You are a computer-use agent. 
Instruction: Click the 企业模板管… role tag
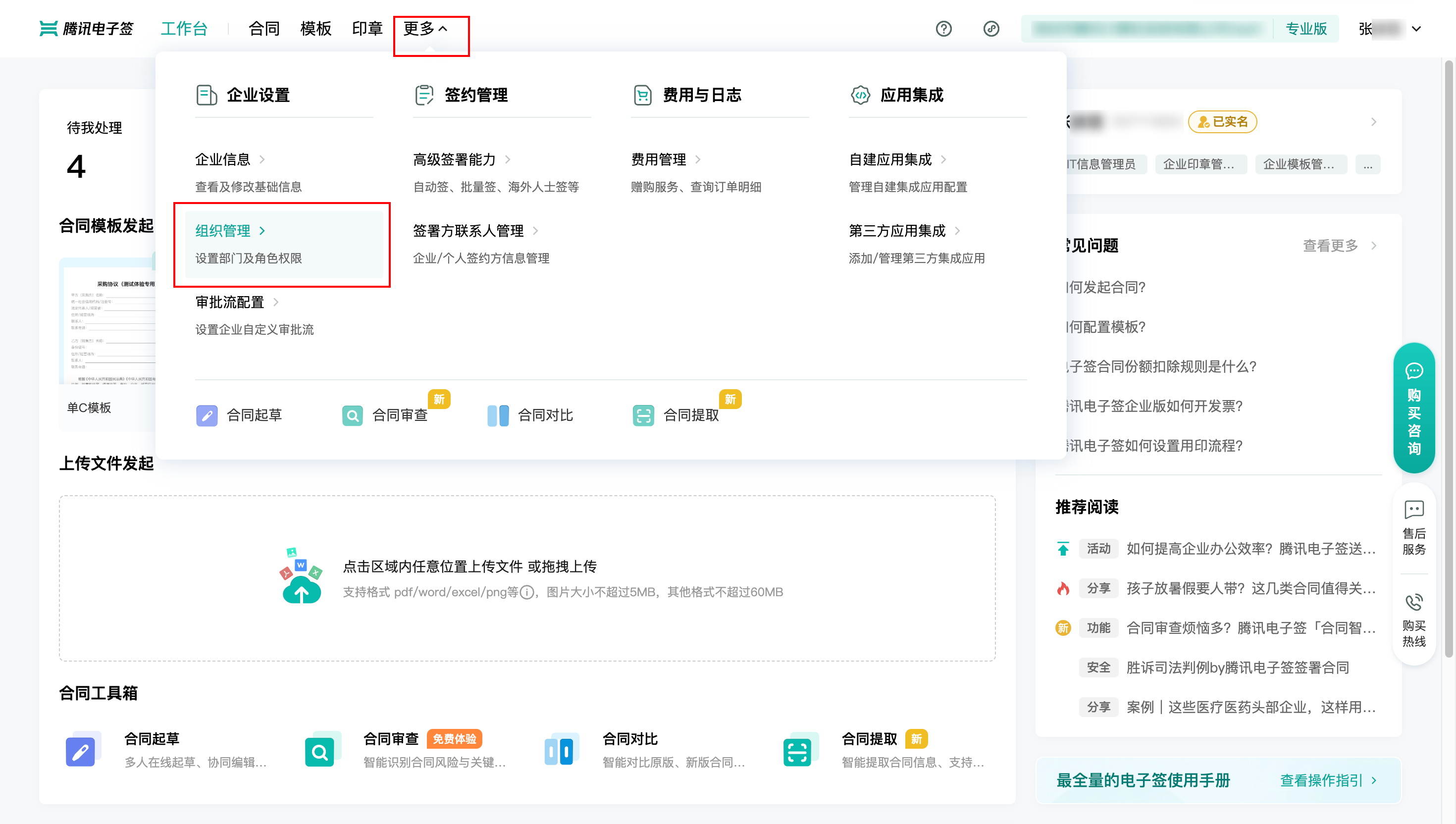pyautogui.click(x=1300, y=165)
